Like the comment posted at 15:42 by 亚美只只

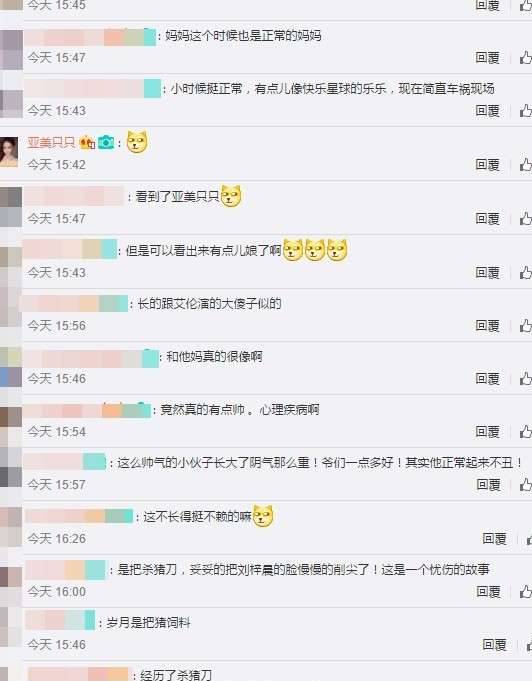coord(526,165)
